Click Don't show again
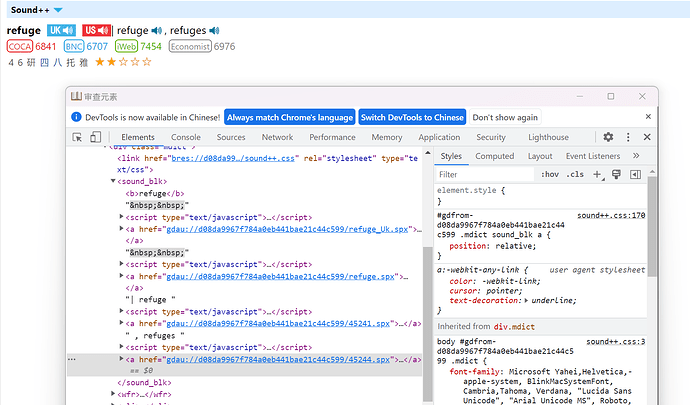The height and width of the screenshot is (405, 690). (x=505, y=117)
